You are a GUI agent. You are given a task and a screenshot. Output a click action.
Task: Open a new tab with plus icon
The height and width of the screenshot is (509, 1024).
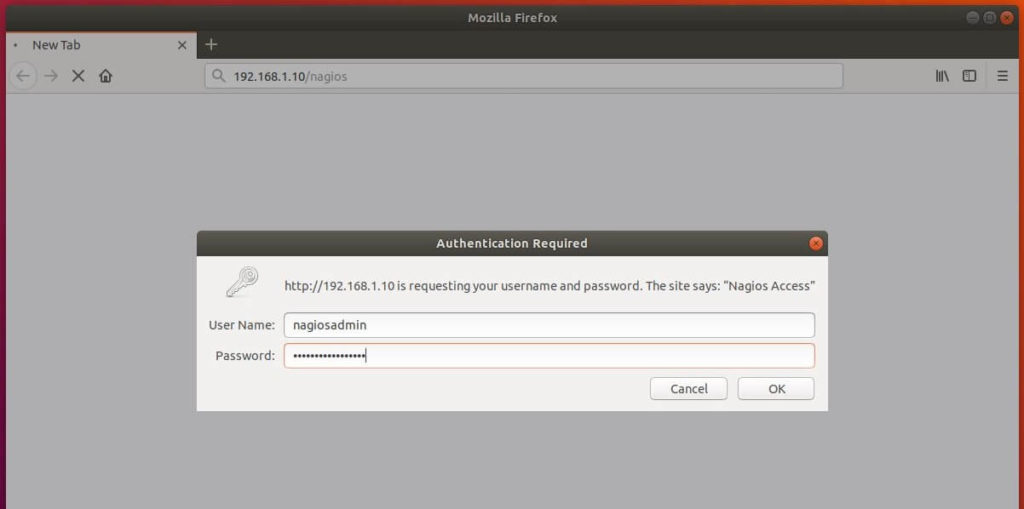[x=211, y=45]
